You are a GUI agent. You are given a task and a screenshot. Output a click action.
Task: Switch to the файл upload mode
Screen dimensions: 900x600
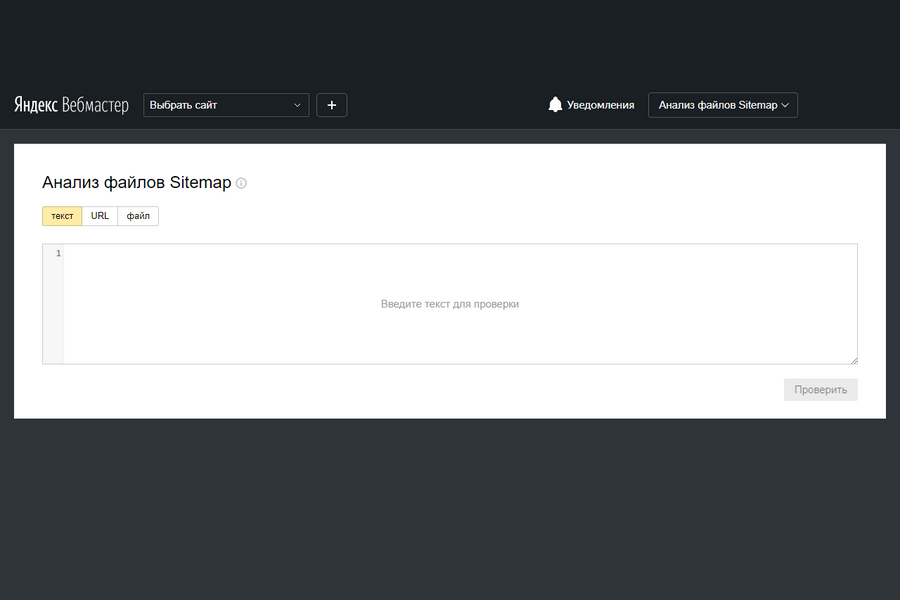138,216
